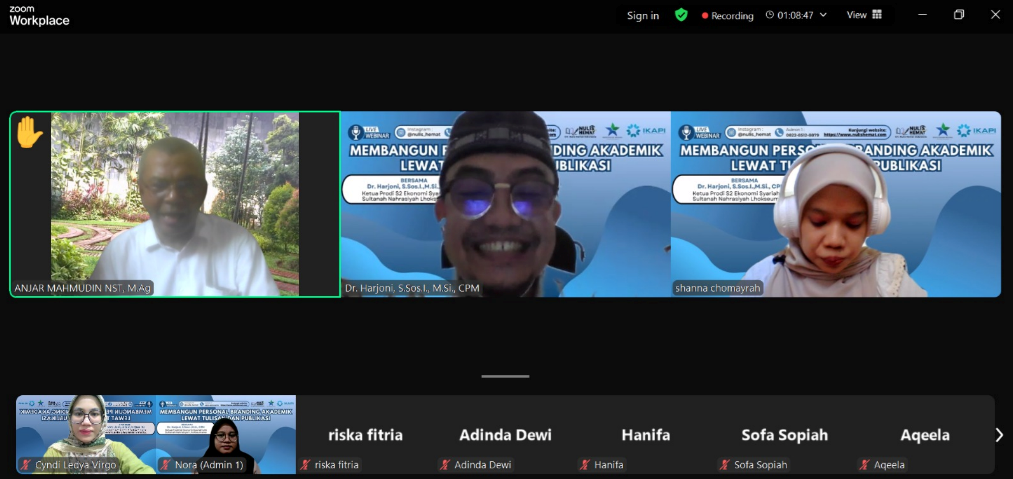Click the Sign in button
Viewport: 1013px width, 479px height.
pos(643,15)
